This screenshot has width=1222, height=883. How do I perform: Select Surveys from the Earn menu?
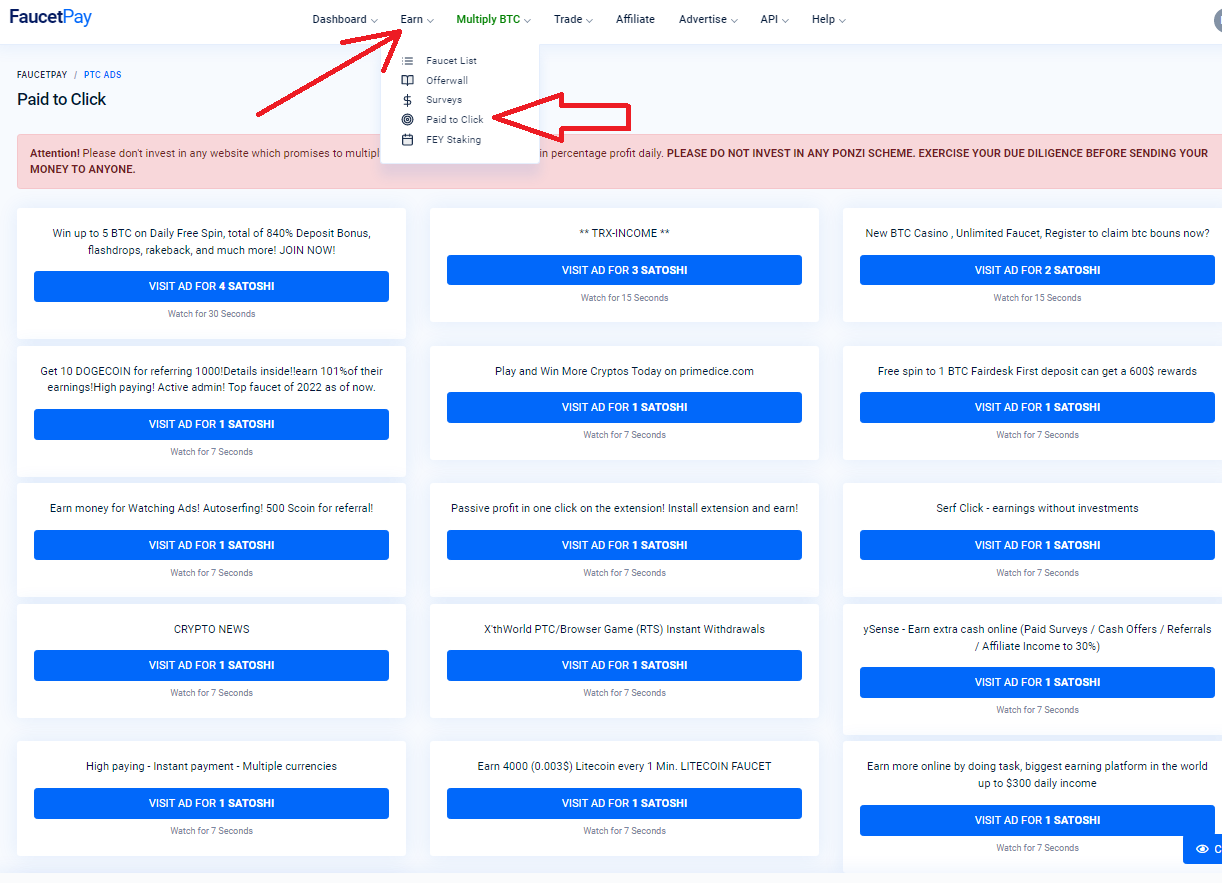pyautogui.click(x=444, y=100)
